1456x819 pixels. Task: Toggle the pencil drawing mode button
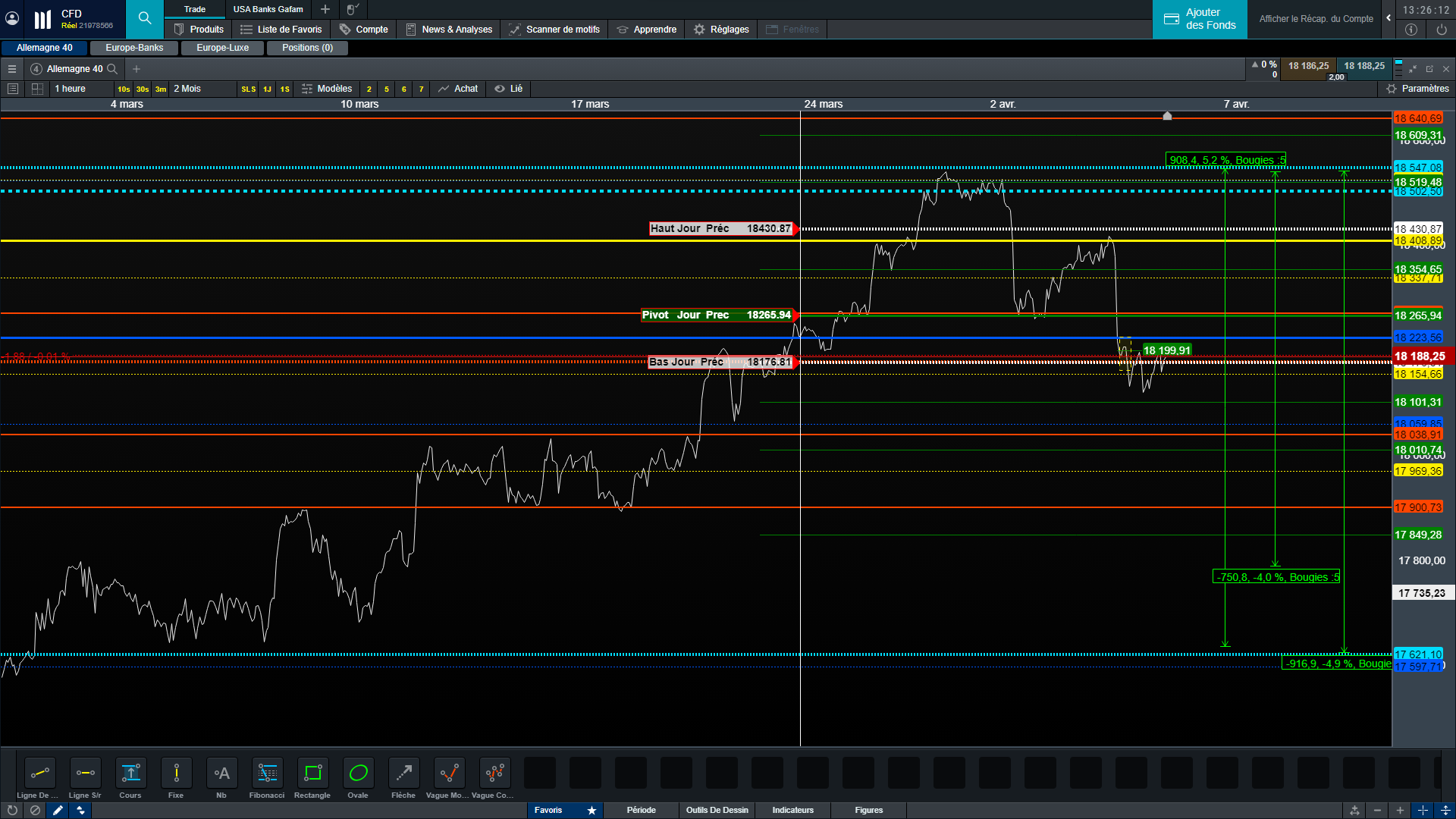58,810
